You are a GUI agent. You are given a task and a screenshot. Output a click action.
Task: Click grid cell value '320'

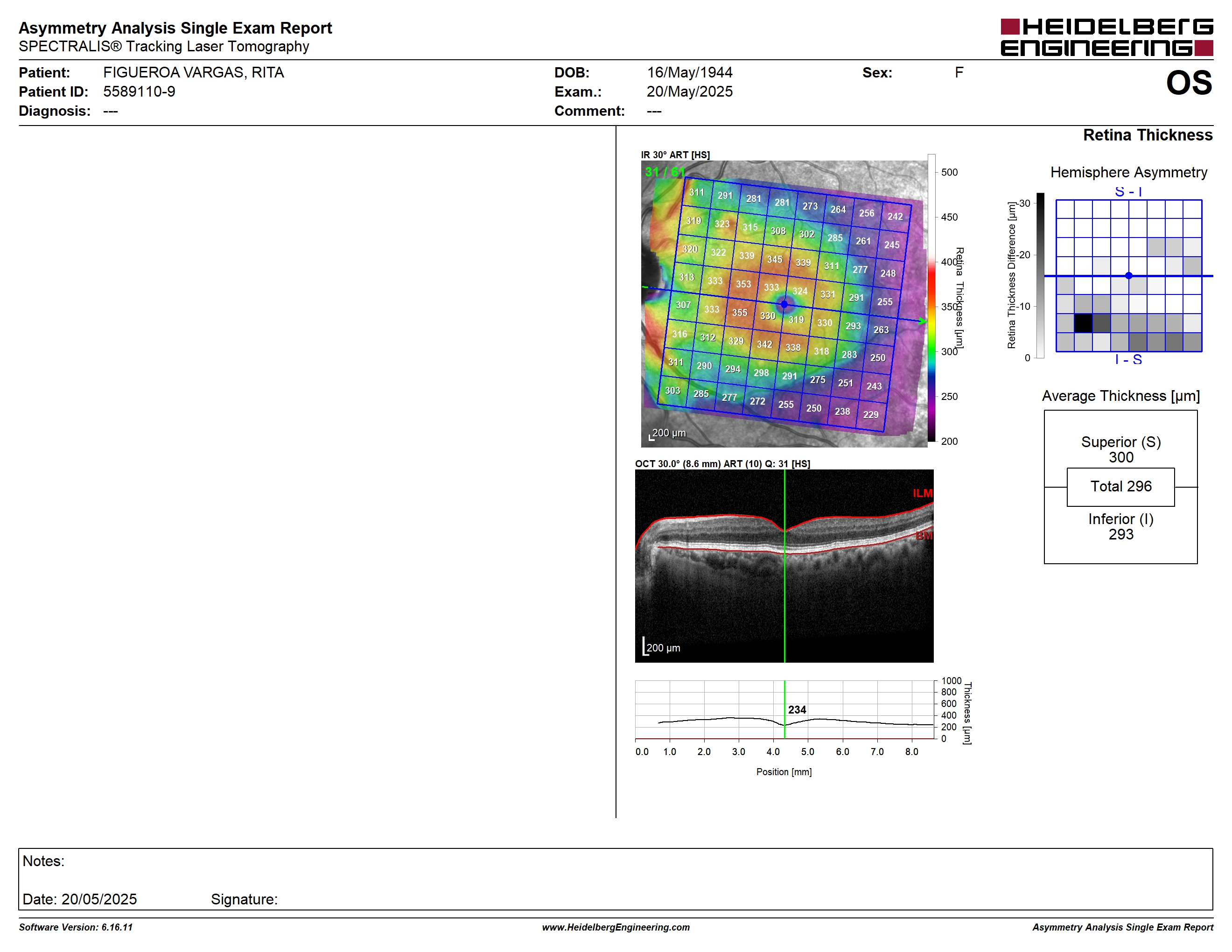[690, 249]
